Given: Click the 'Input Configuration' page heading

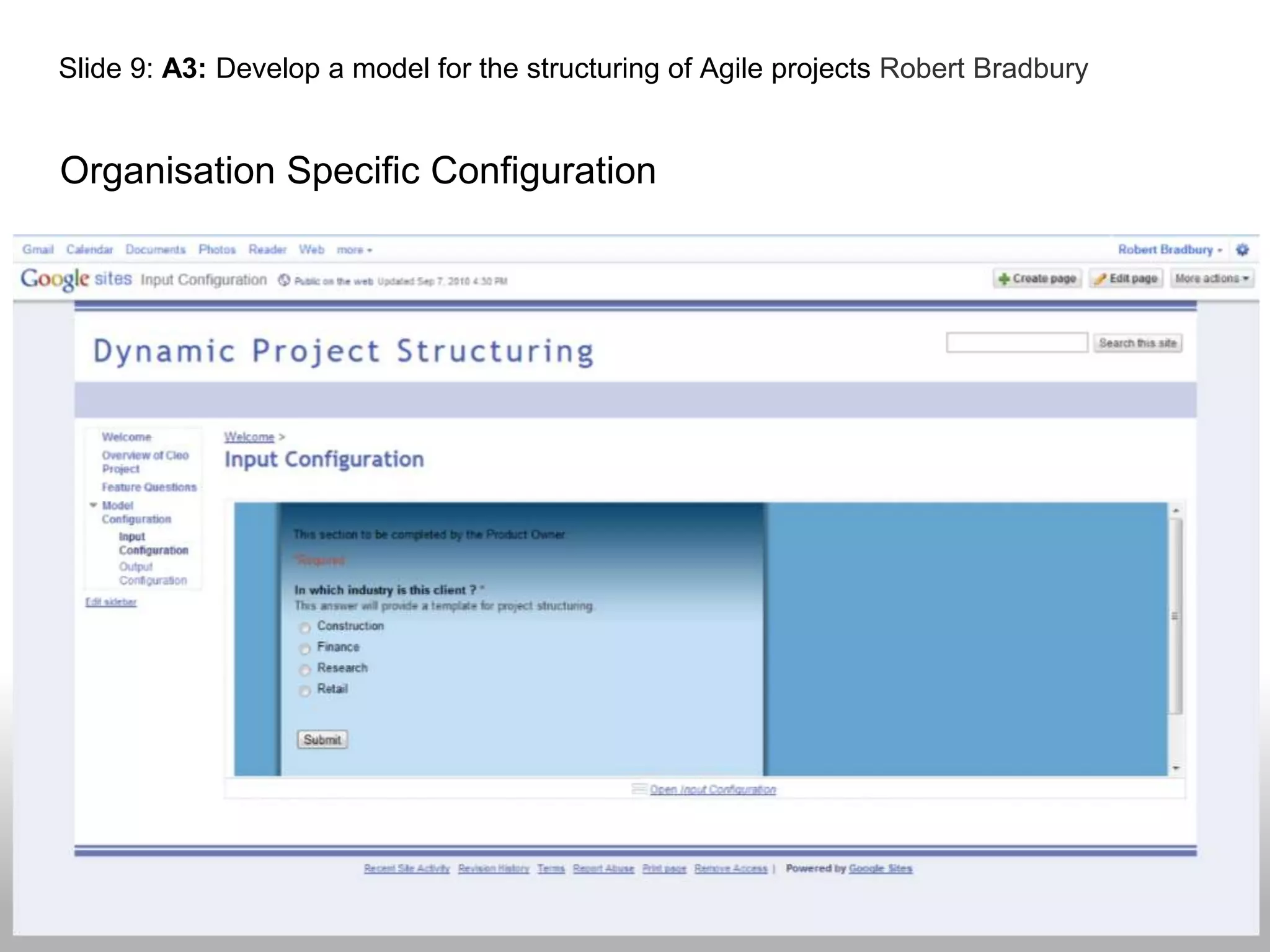Looking at the screenshot, I should point(324,459).
